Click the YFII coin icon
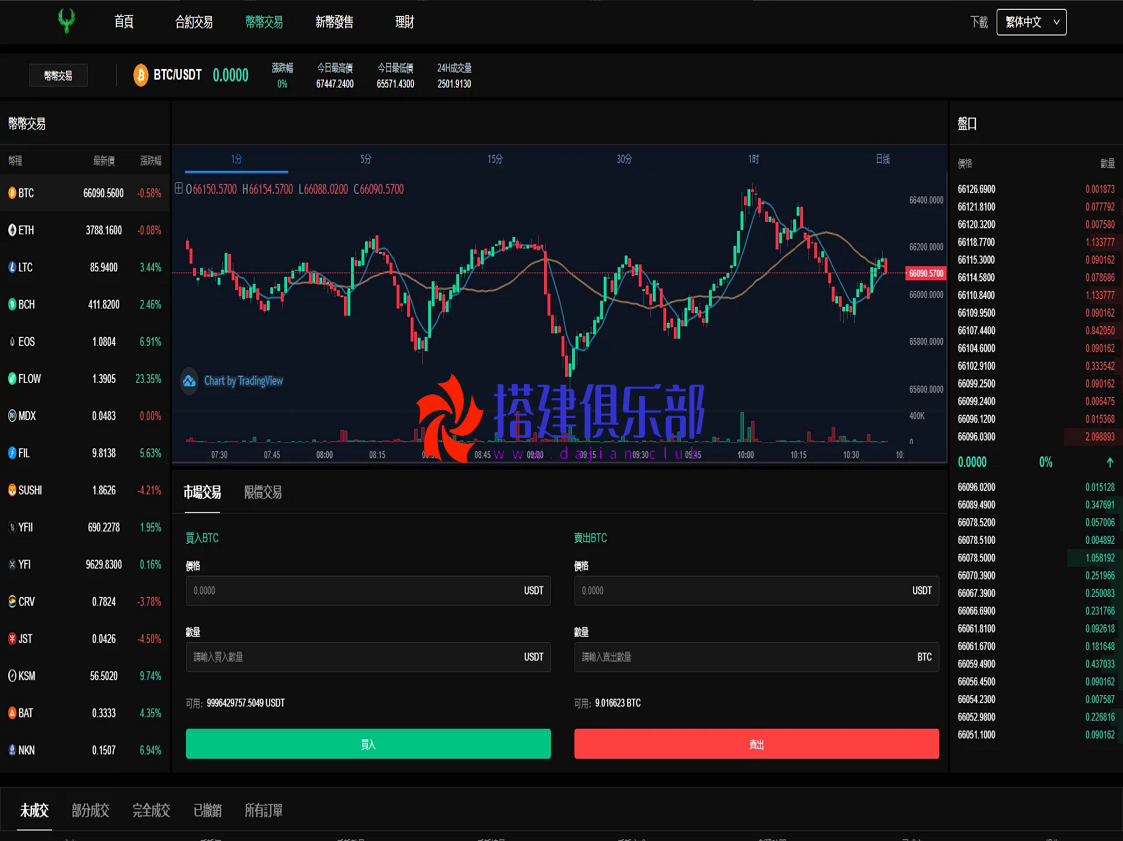 12,527
